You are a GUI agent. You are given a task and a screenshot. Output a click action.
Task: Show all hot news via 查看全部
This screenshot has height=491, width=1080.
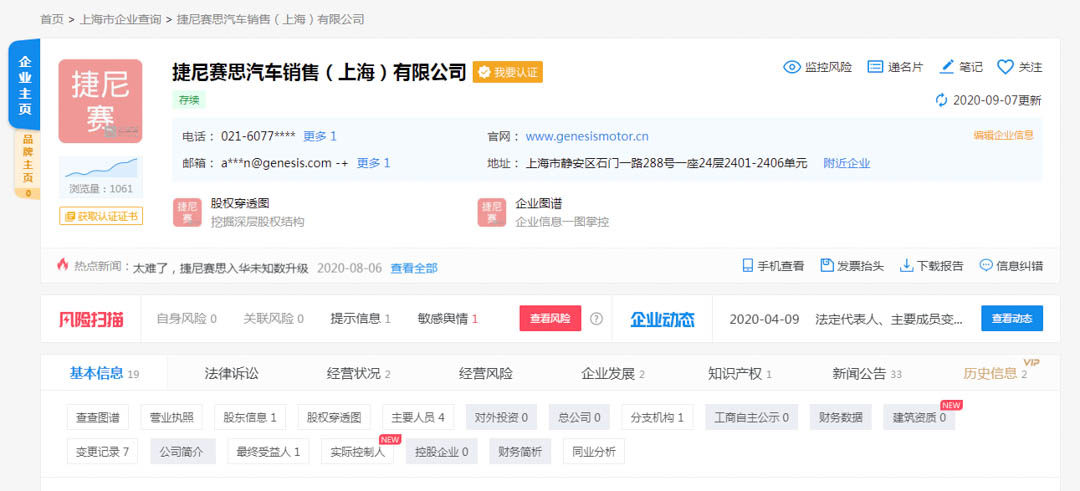(413, 268)
